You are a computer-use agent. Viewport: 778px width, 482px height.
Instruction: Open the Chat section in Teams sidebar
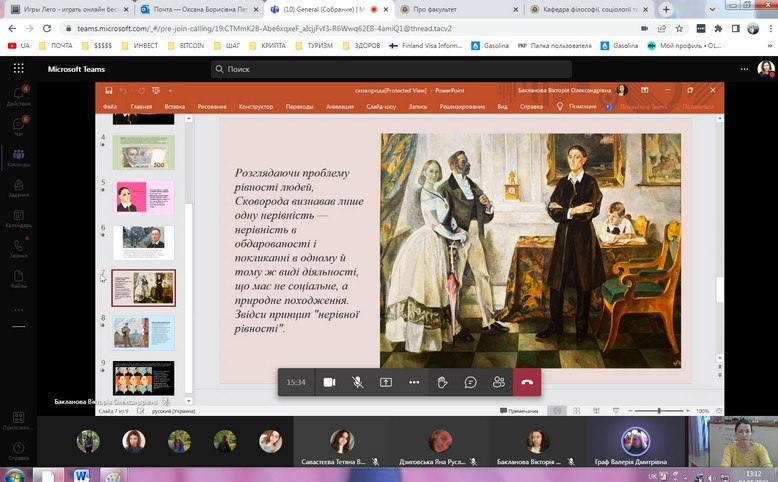tap(18, 126)
